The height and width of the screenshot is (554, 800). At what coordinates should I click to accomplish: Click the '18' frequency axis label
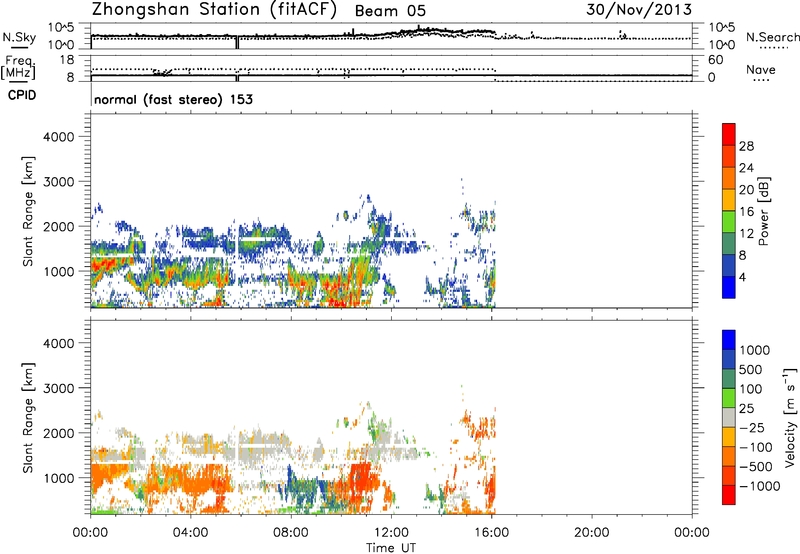pyautogui.click(x=67, y=60)
